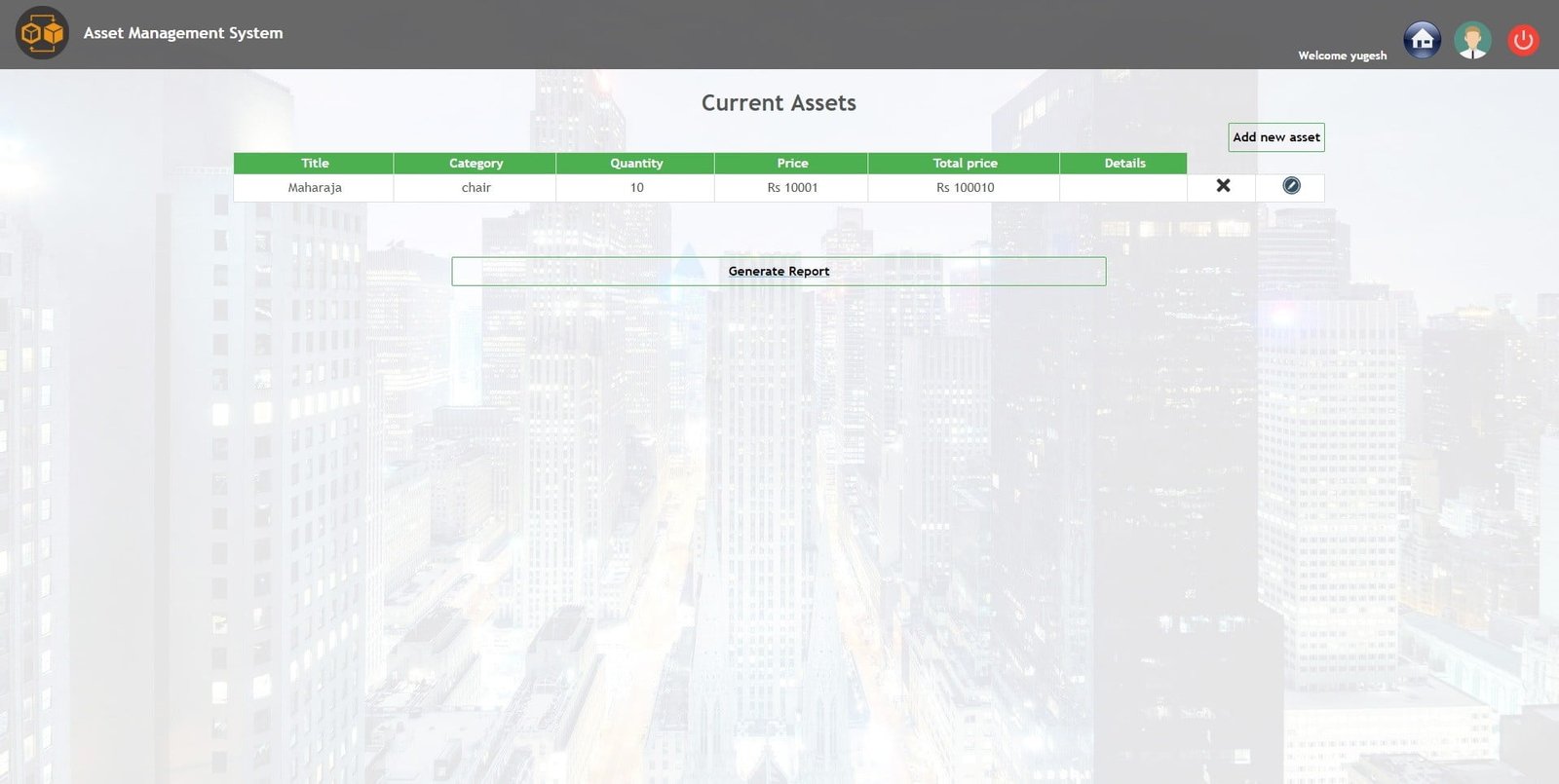Click the Asset Management System title text
The width and height of the screenshot is (1559, 784).
point(183,33)
